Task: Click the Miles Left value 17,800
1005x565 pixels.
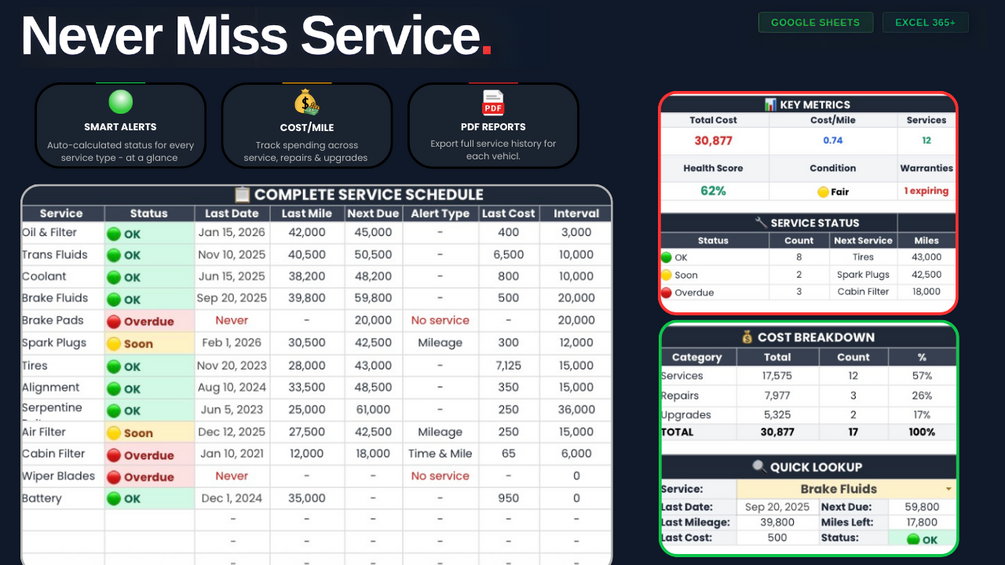Action: pyautogui.click(x=922, y=522)
